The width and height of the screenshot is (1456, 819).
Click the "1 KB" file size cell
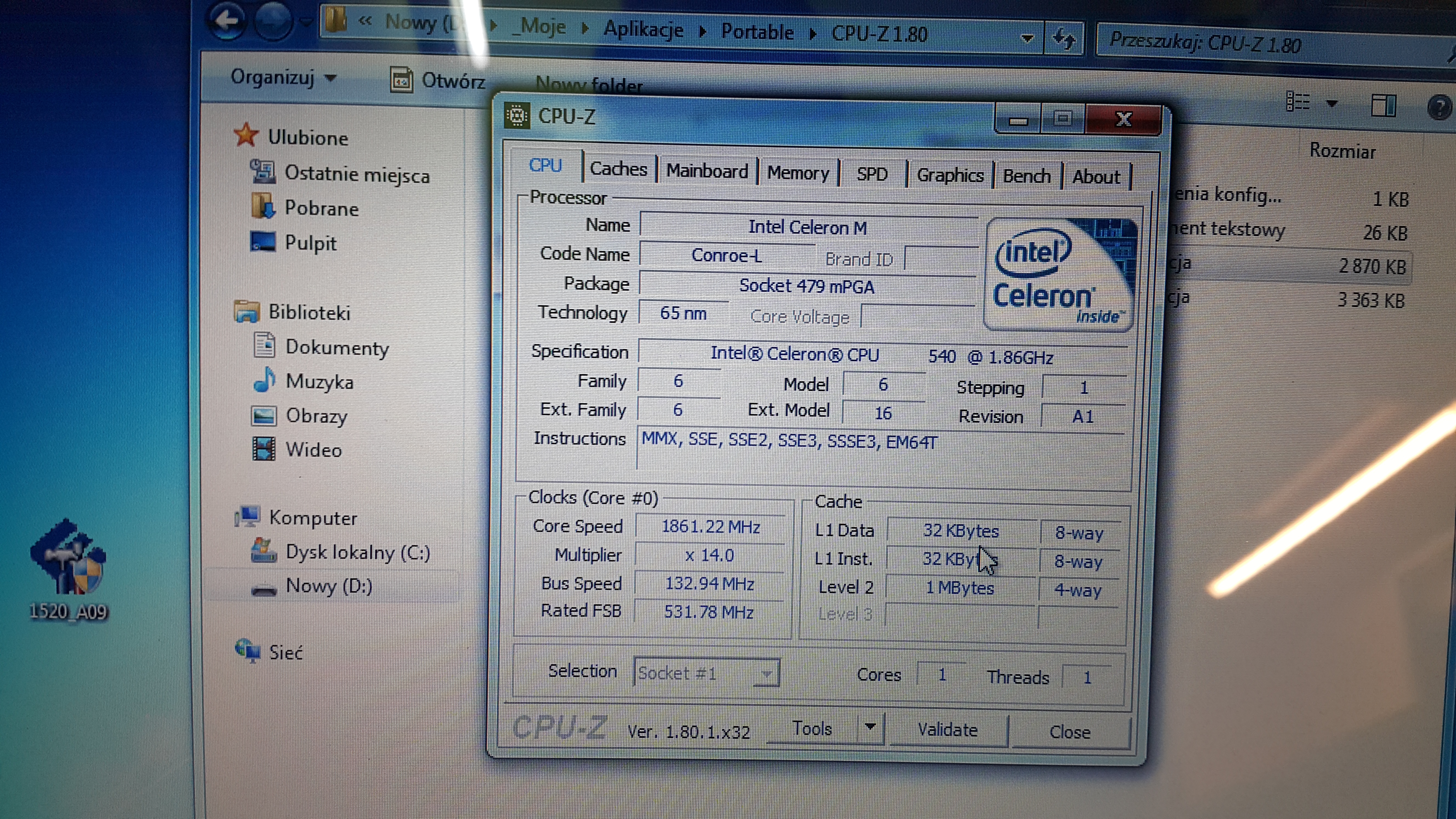click(1391, 199)
